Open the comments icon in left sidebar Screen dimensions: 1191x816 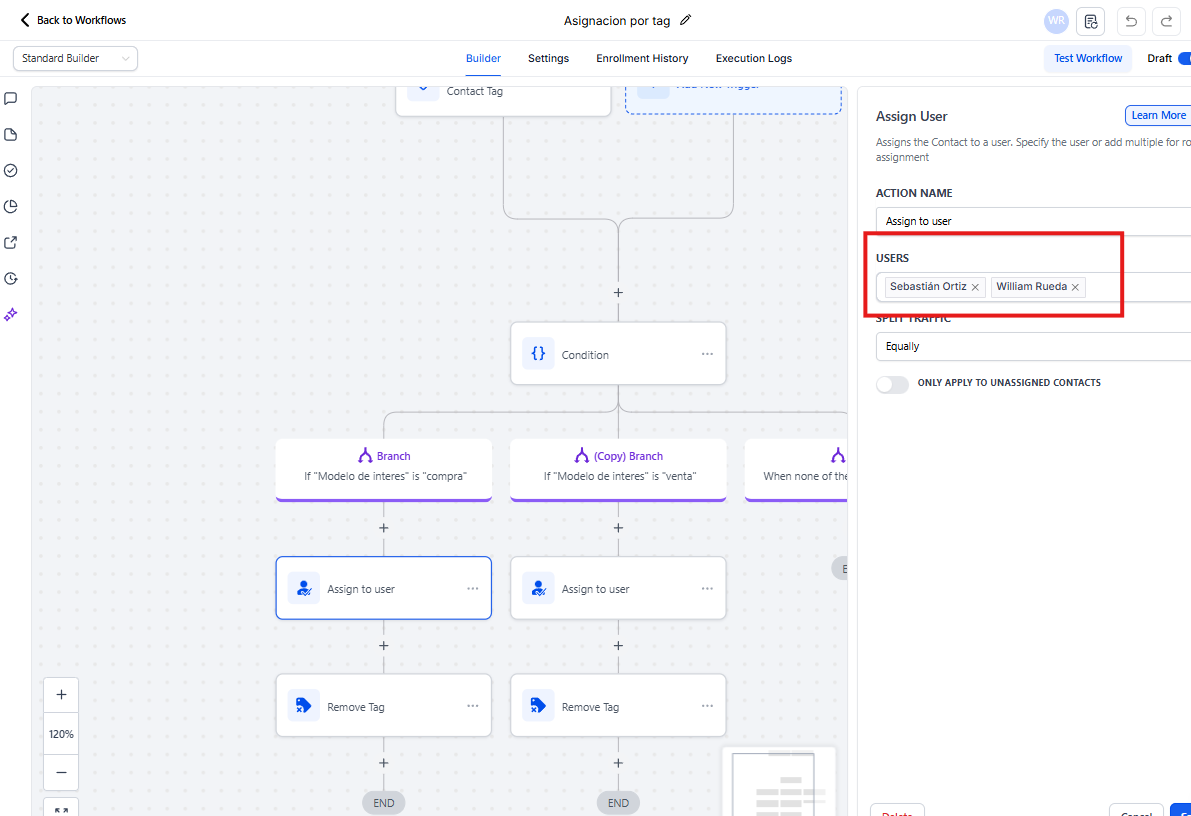click(x=11, y=99)
